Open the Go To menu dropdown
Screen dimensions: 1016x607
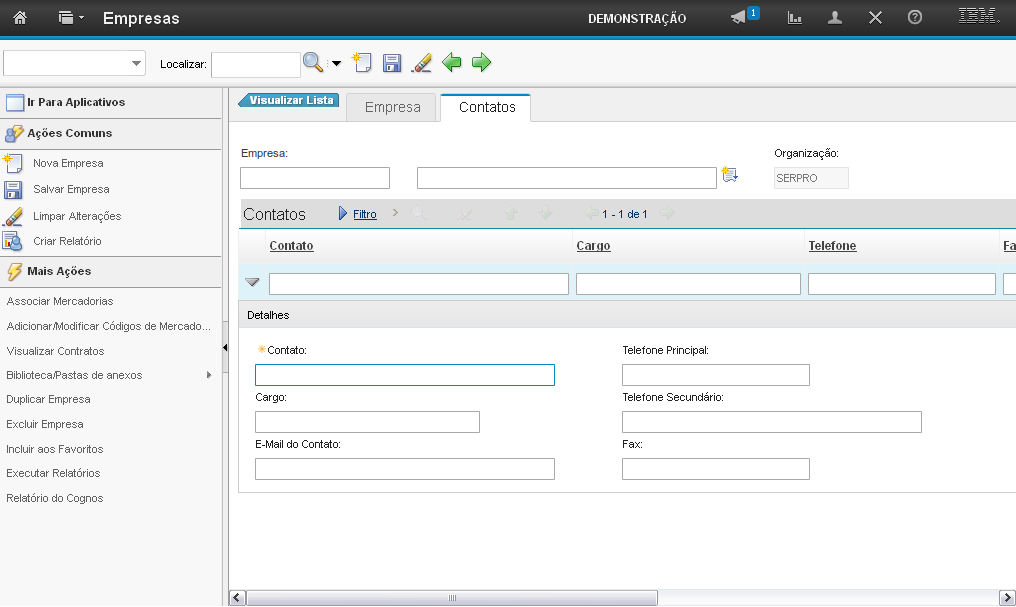(x=70, y=18)
